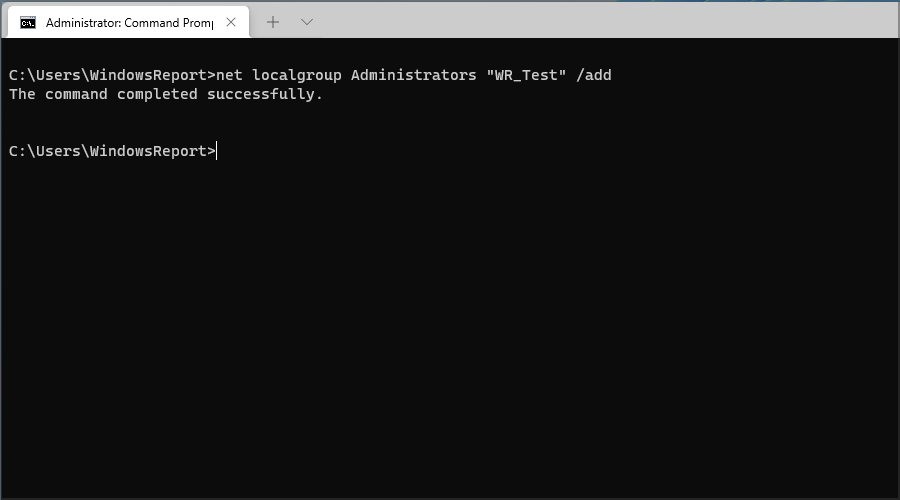Expand the new tab profiles dropdown chevron
This screenshot has width=900, height=500.
307,22
